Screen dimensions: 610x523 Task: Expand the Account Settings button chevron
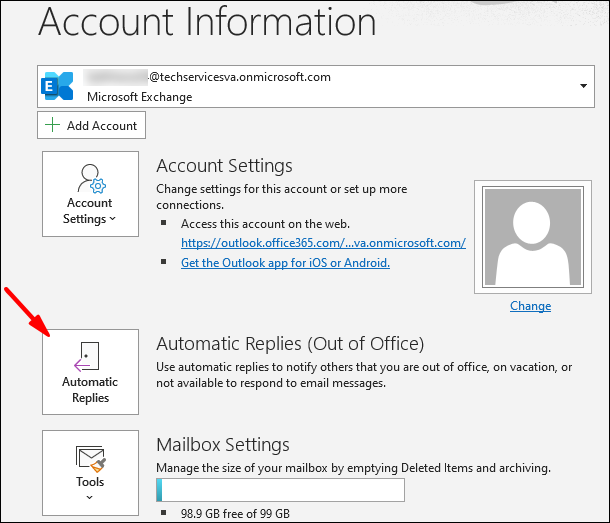[x=112, y=219]
